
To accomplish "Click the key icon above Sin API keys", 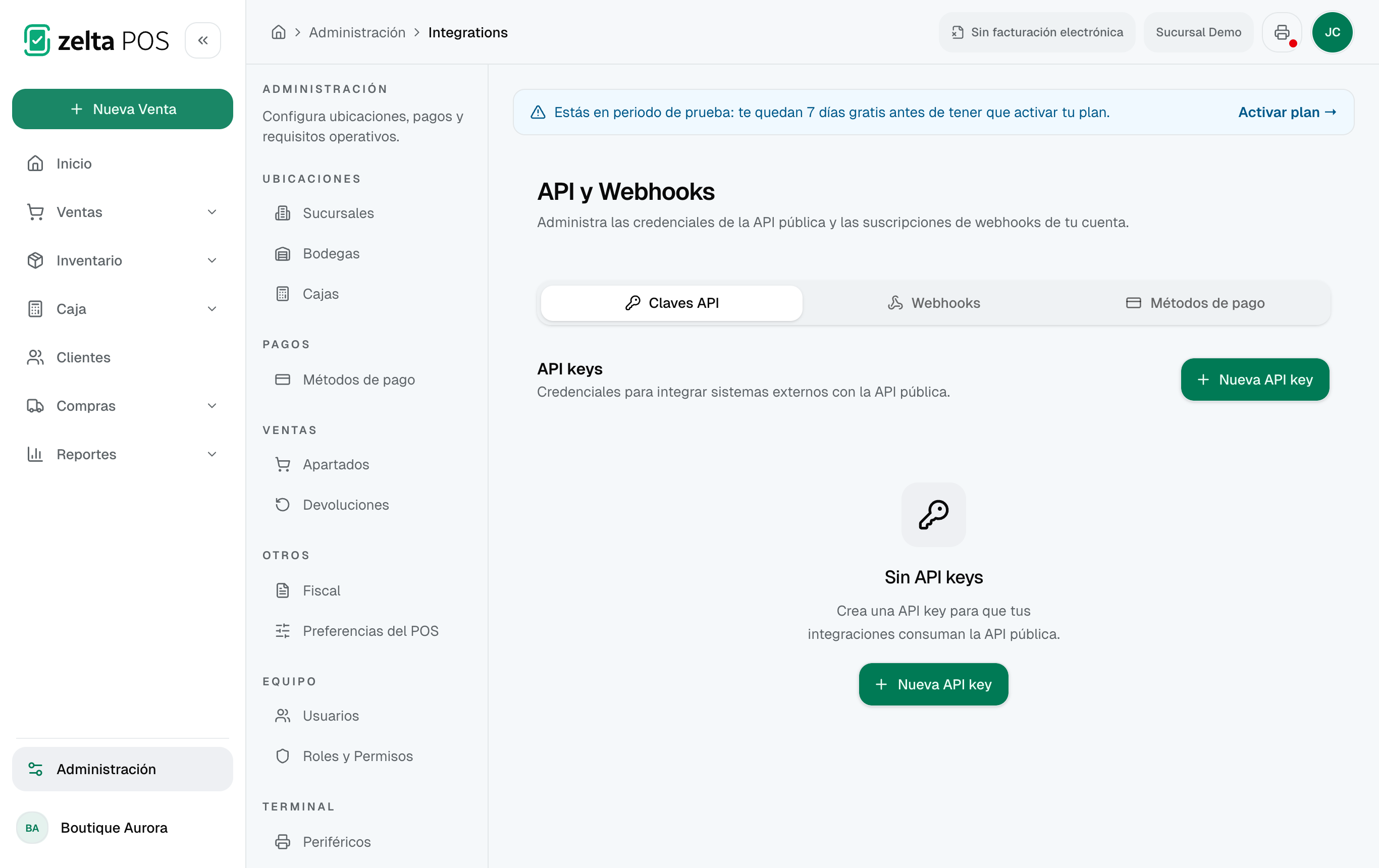I will [x=933, y=514].
